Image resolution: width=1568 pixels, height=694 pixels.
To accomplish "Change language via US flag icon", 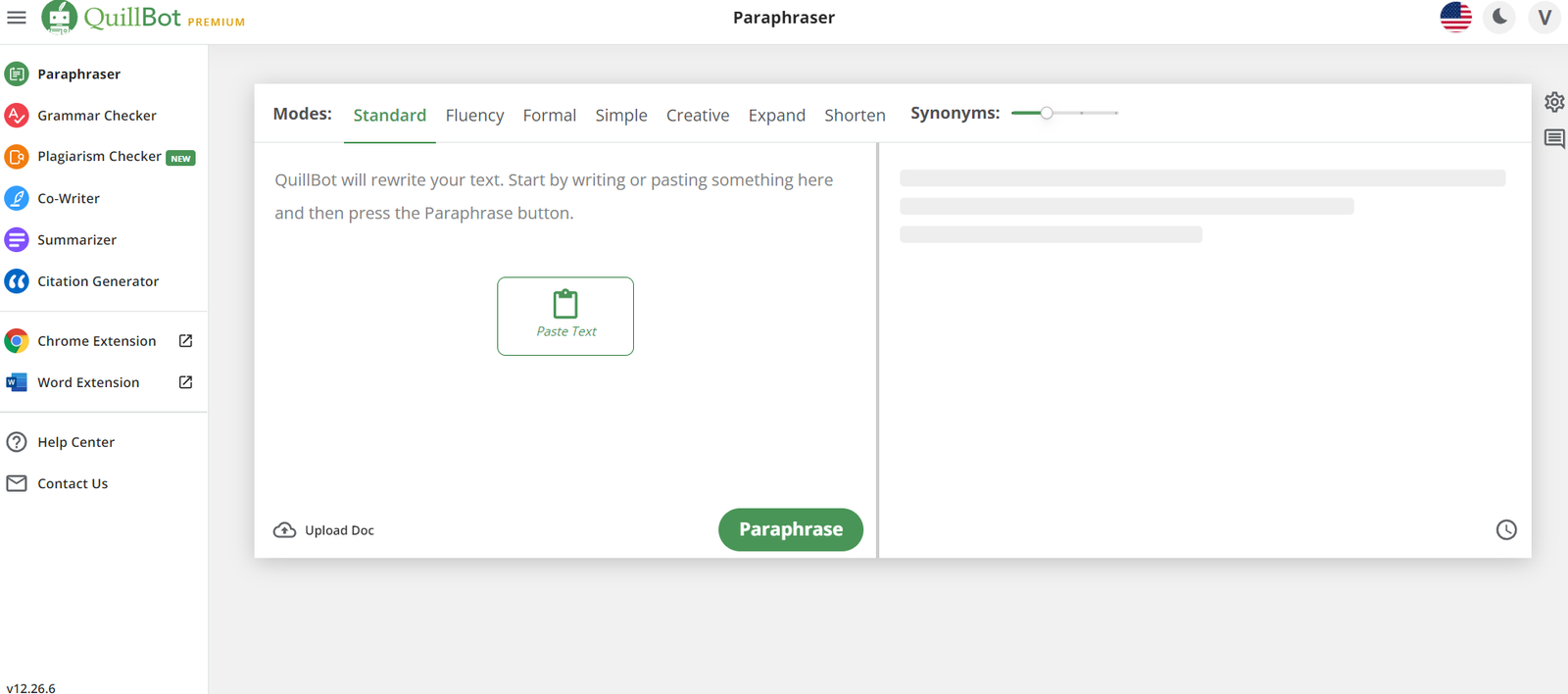I will click(1456, 17).
